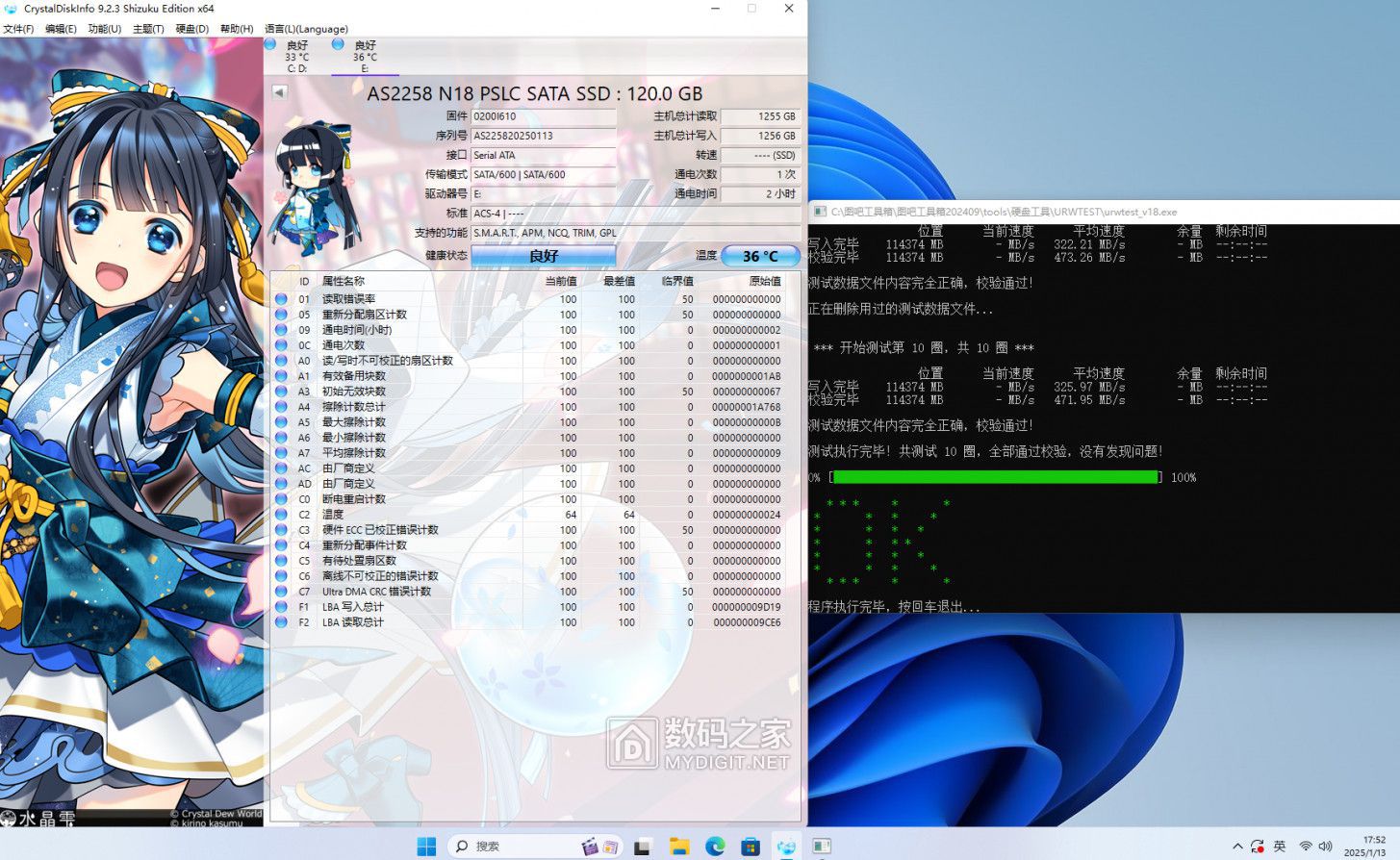Go to previous disk with the arrow button
Screen dimensions: 1400x860
point(279,92)
